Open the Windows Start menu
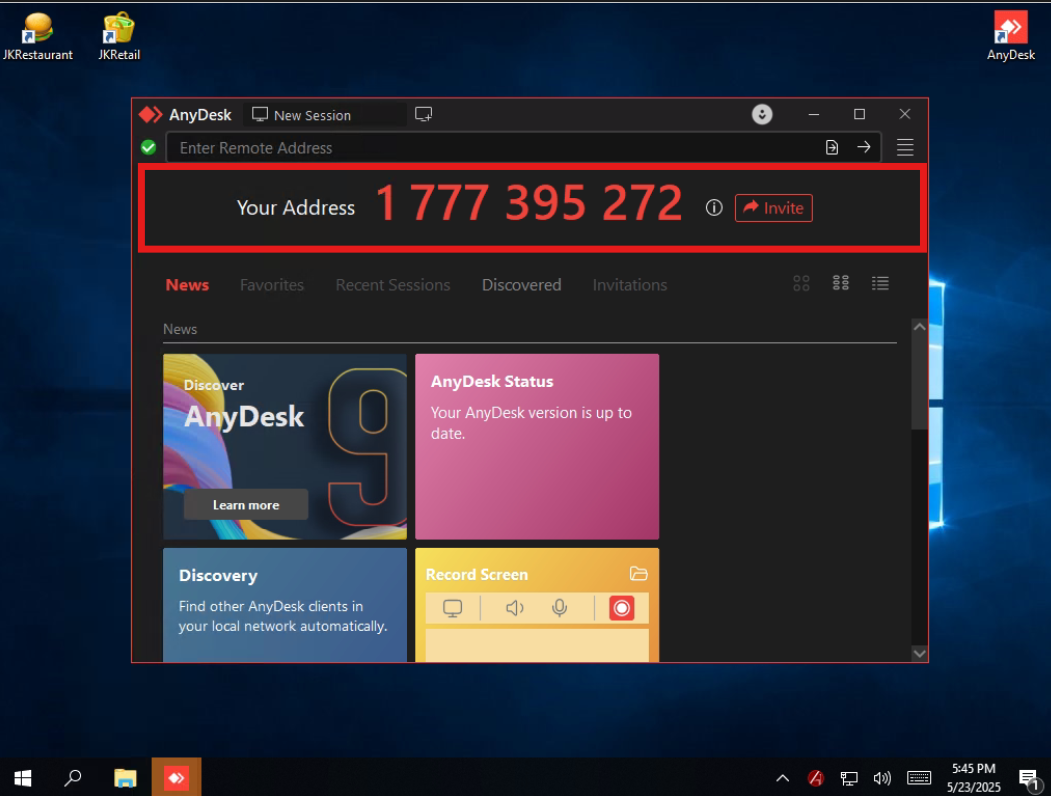 23,777
